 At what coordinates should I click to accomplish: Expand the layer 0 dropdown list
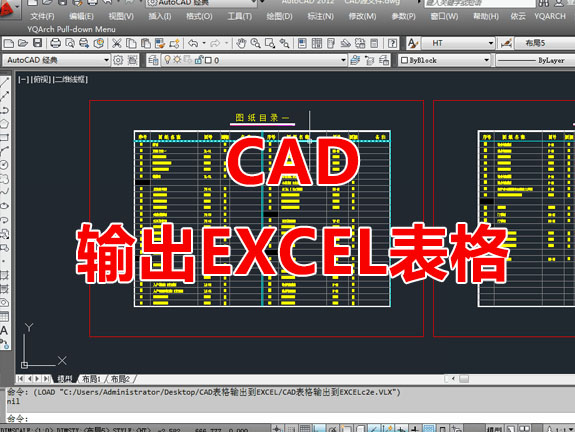(343, 60)
